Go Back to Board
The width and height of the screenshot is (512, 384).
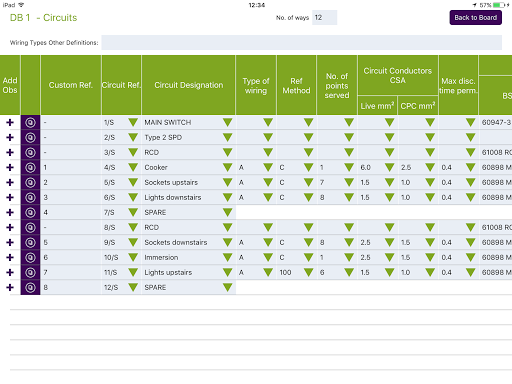point(476,18)
